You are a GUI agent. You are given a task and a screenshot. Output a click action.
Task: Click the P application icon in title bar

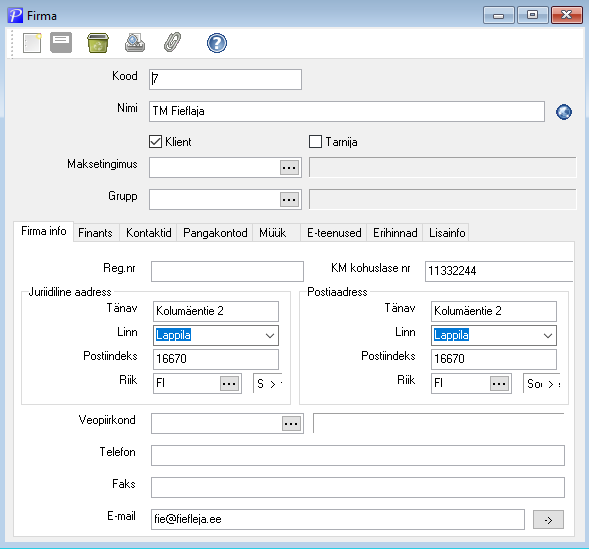[15, 16]
